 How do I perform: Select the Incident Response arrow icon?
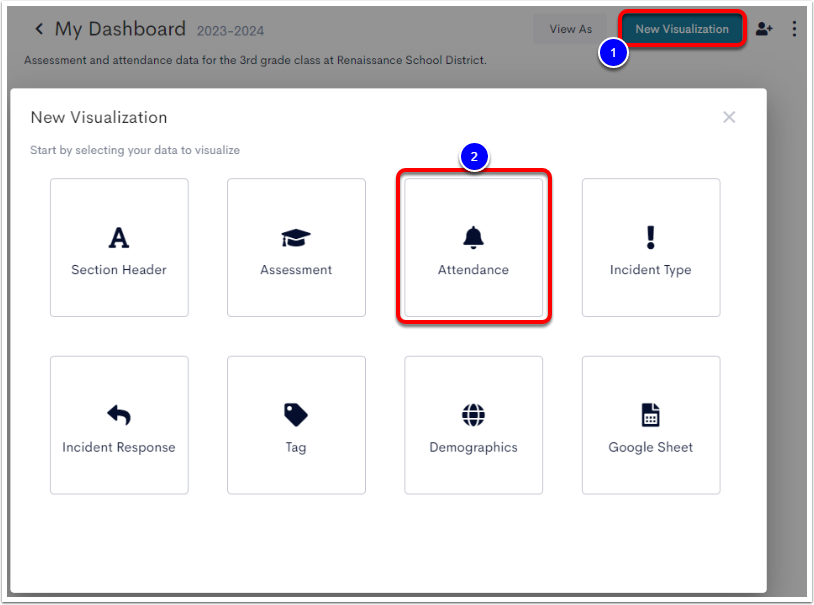pos(119,415)
